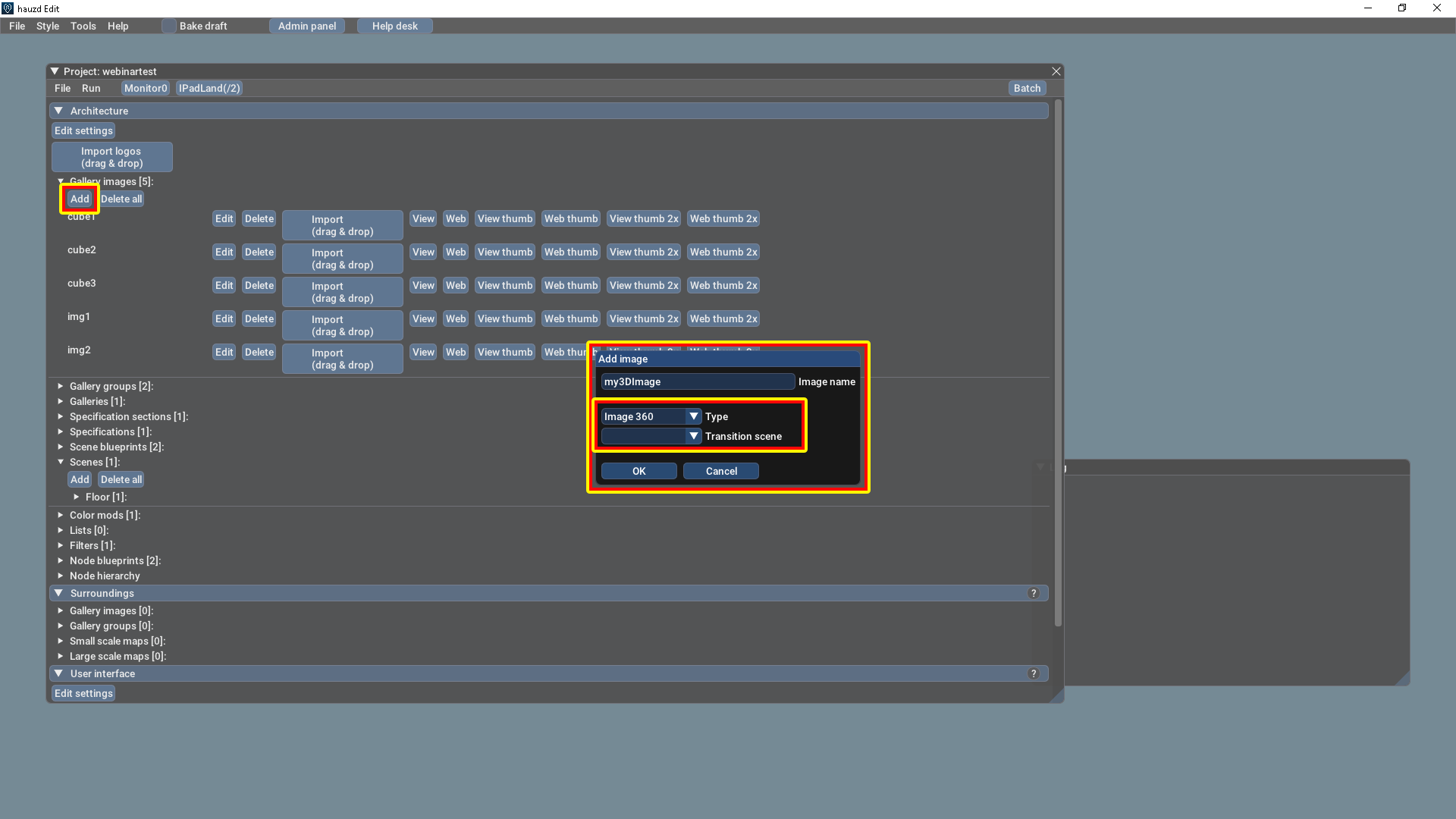Open the project Run menu
The width and height of the screenshot is (1456, 819).
coord(91,88)
